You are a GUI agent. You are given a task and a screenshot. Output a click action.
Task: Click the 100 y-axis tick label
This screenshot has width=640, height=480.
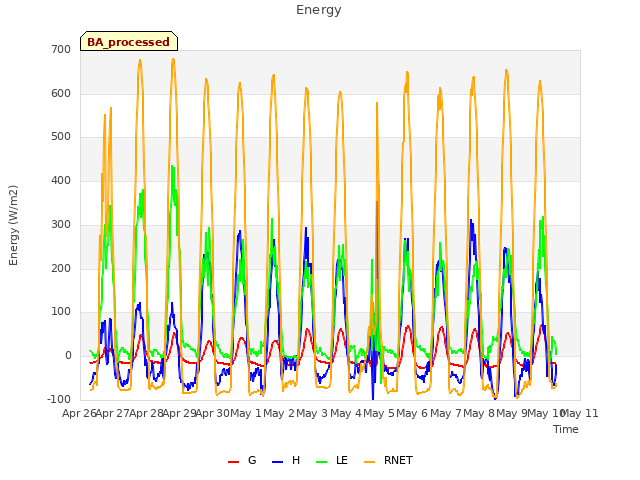click(61, 312)
